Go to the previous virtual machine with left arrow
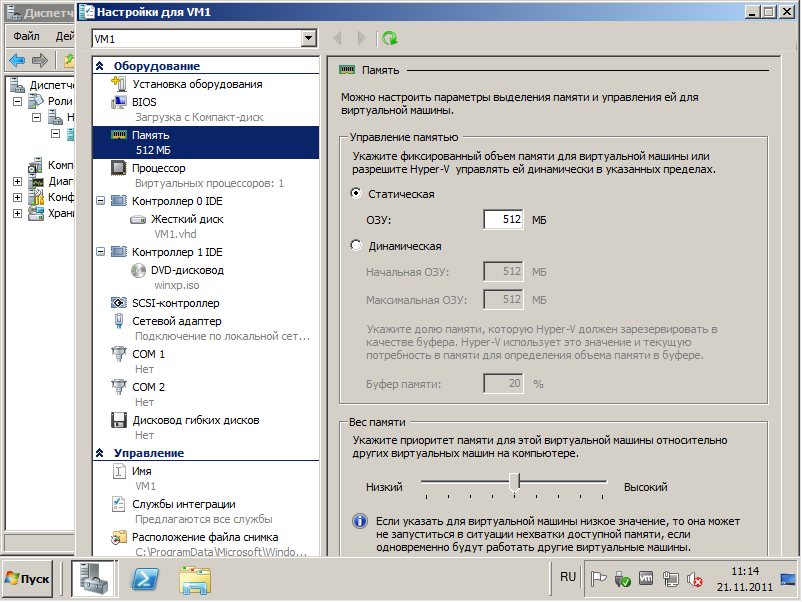Image resolution: width=802 pixels, height=602 pixels. coord(338,38)
